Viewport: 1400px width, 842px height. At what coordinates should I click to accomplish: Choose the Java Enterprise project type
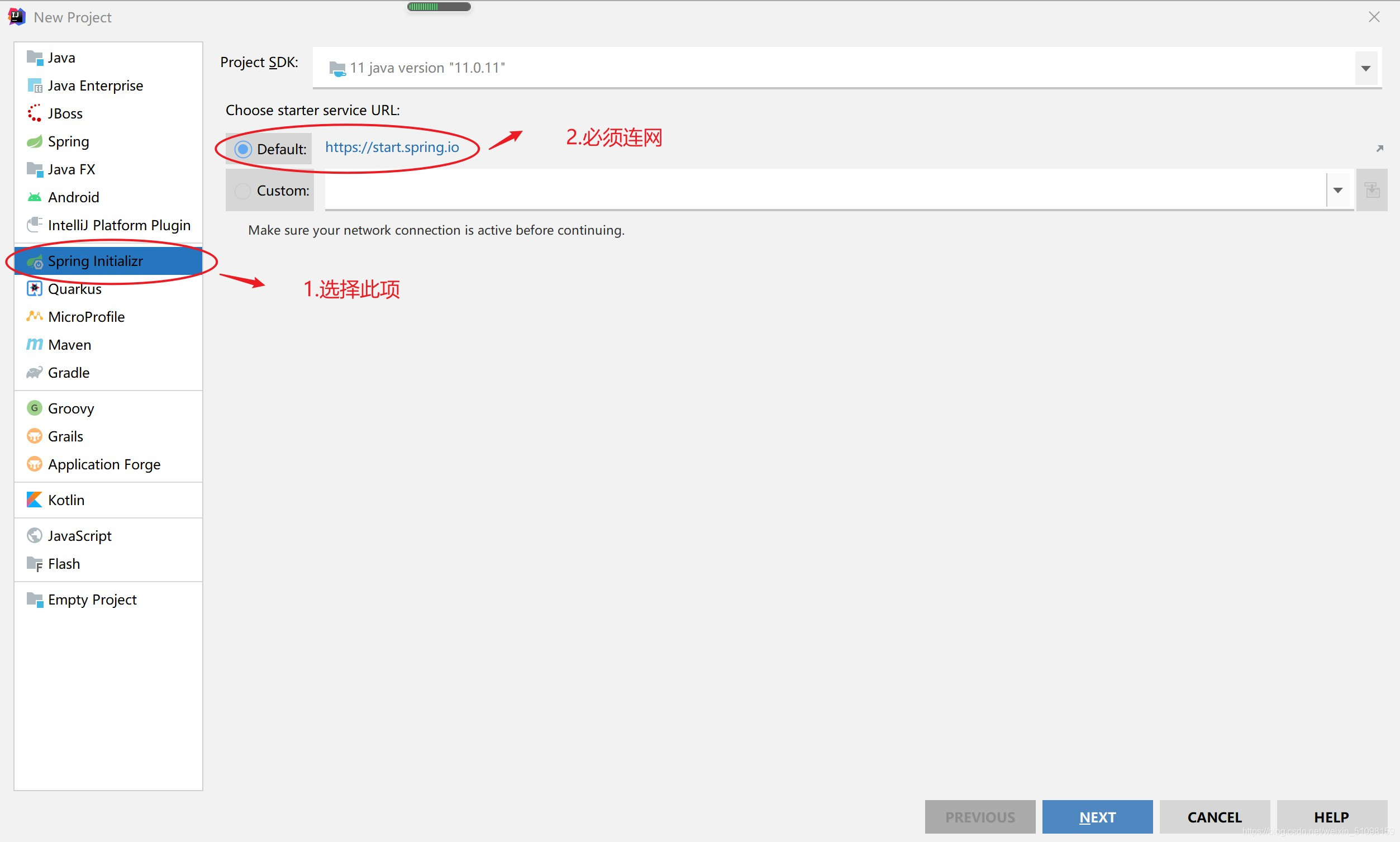[x=108, y=85]
